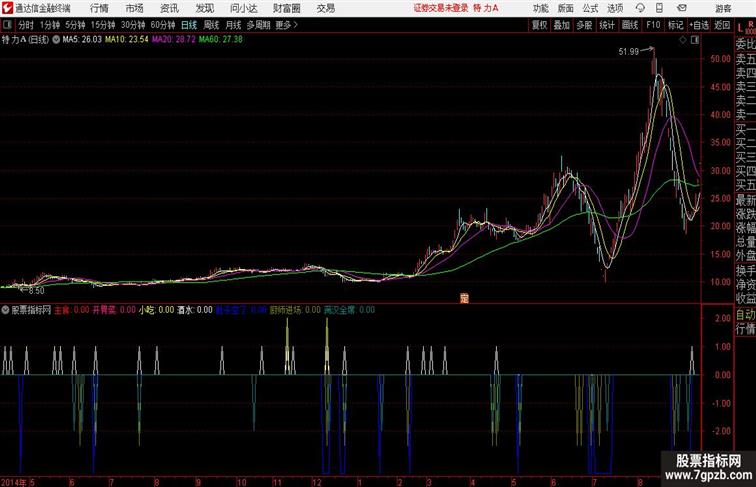Click the 返回 back button
The width and height of the screenshot is (756, 487).
pos(722,25)
